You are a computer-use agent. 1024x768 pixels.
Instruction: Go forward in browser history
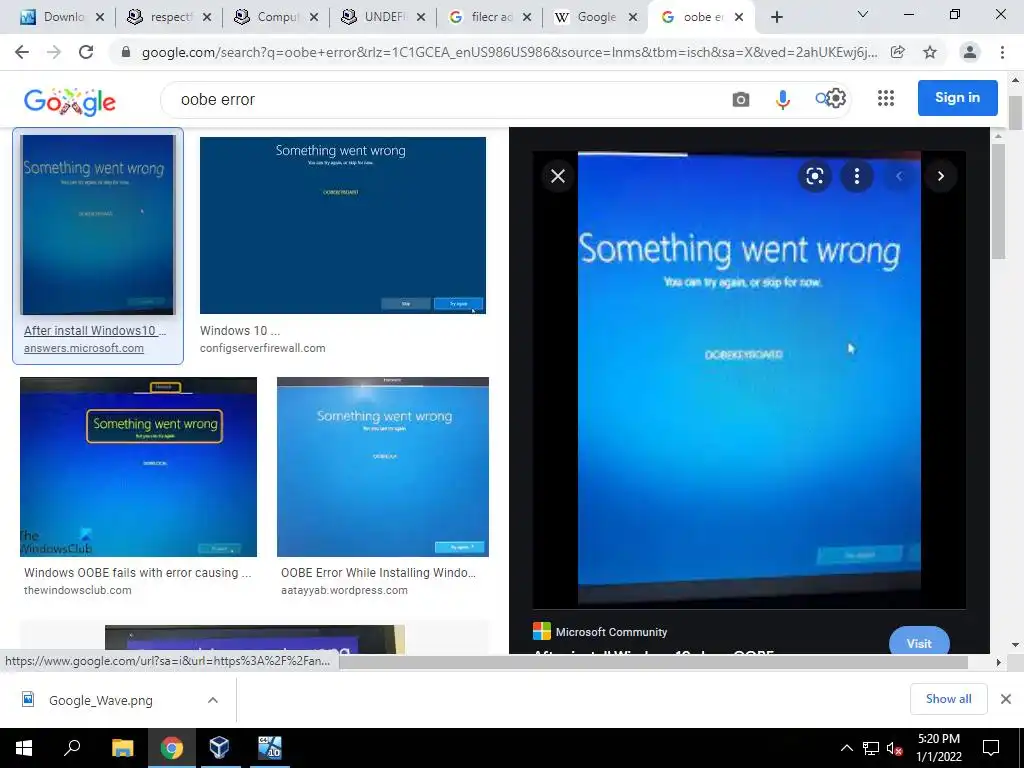click(54, 52)
